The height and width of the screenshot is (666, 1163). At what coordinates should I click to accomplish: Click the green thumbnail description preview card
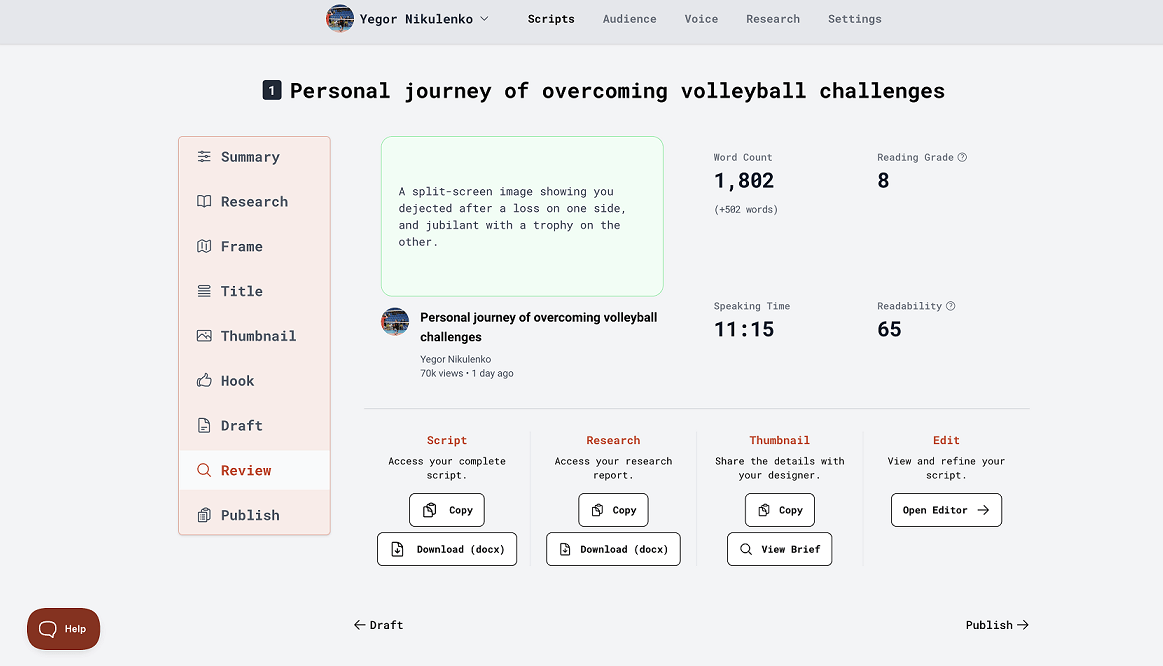[522, 216]
